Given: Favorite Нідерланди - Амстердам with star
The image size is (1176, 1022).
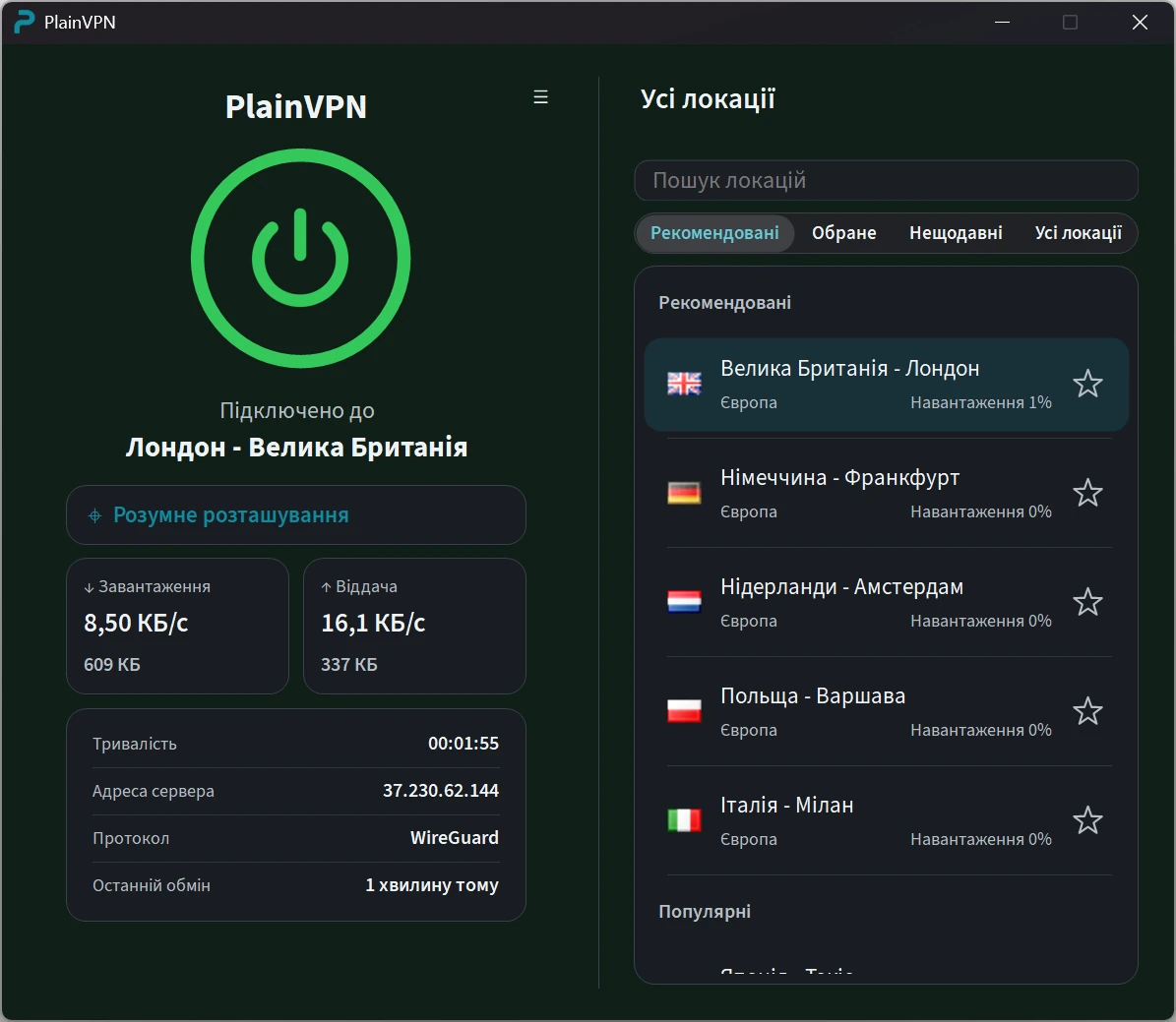Looking at the screenshot, I should click(x=1087, y=602).
